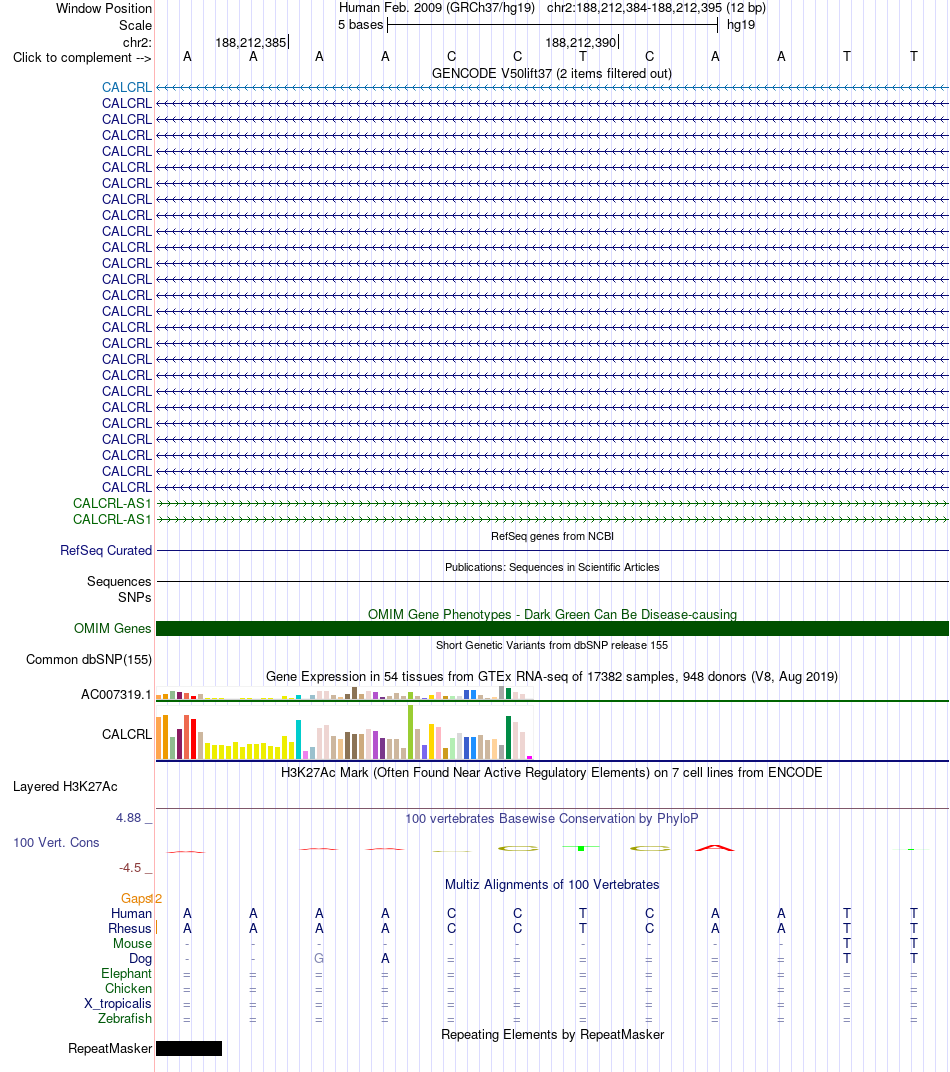Click the black RepeatMasker element block
Screen dimensions: 950x1072
click(189, 1049)
